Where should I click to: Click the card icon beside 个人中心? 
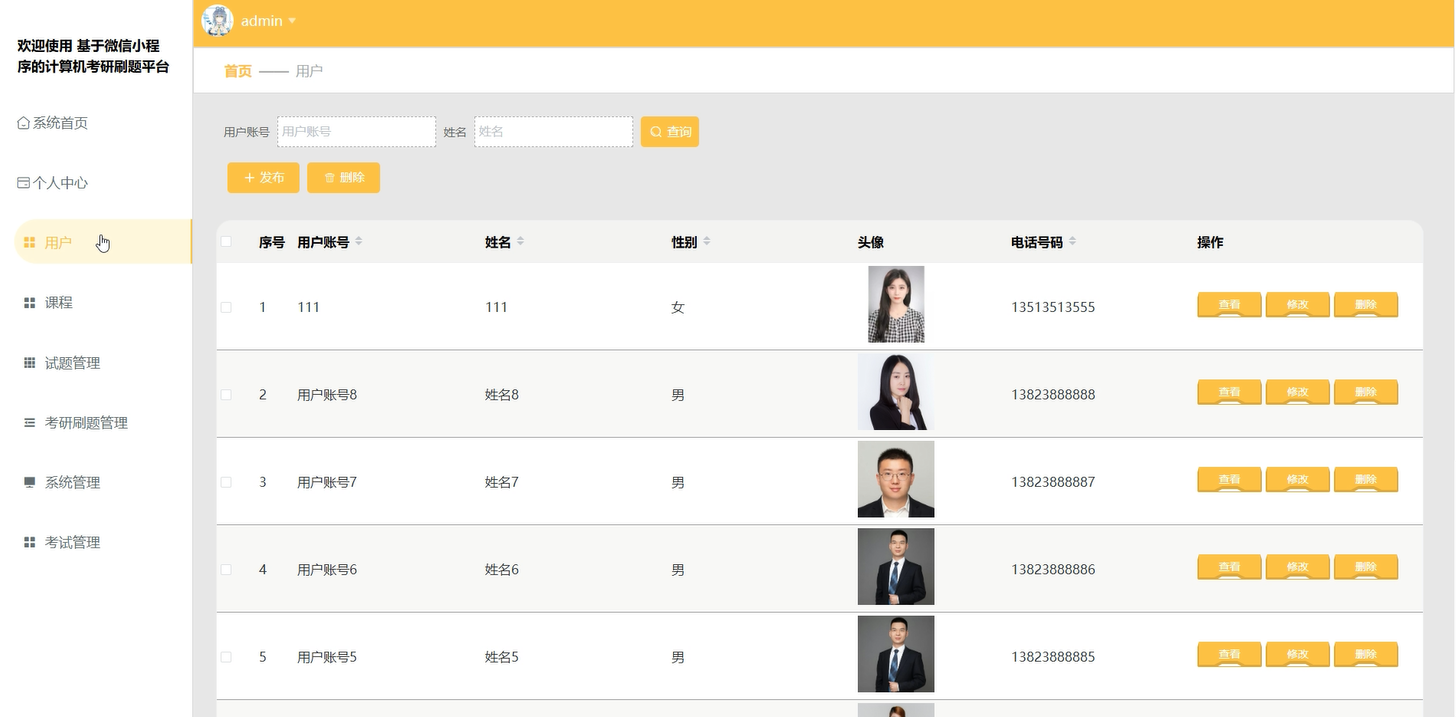[x=24, y=183]
